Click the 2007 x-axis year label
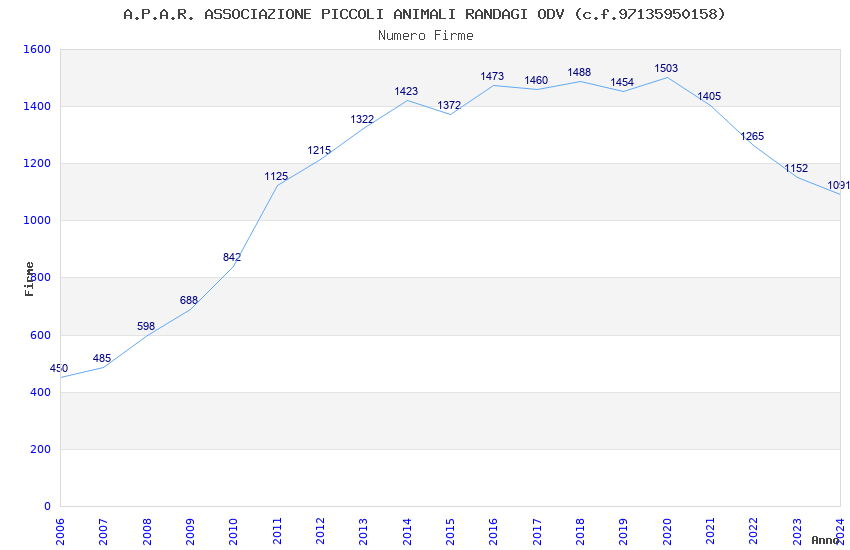850x550 pixels. (x=103, y=532)
